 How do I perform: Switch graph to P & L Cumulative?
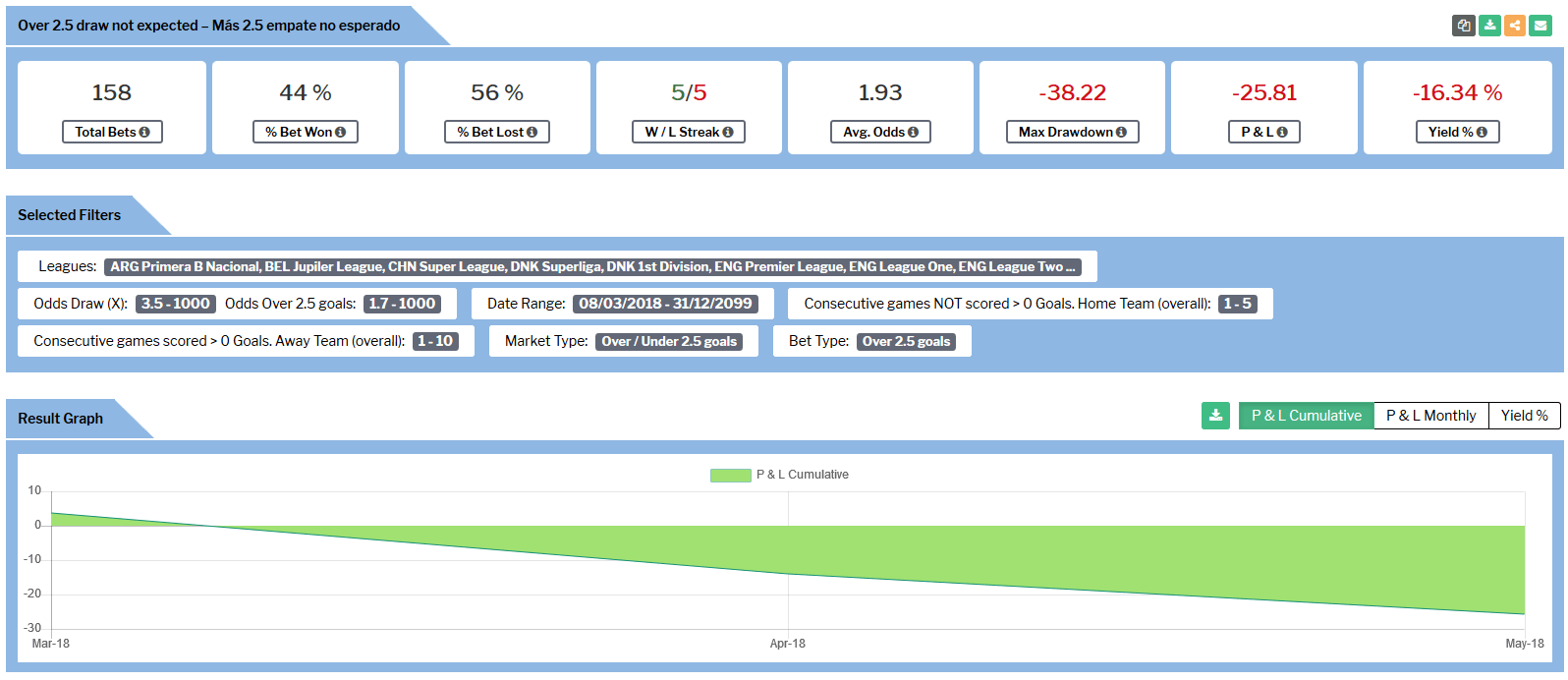tap(1306, 416)
